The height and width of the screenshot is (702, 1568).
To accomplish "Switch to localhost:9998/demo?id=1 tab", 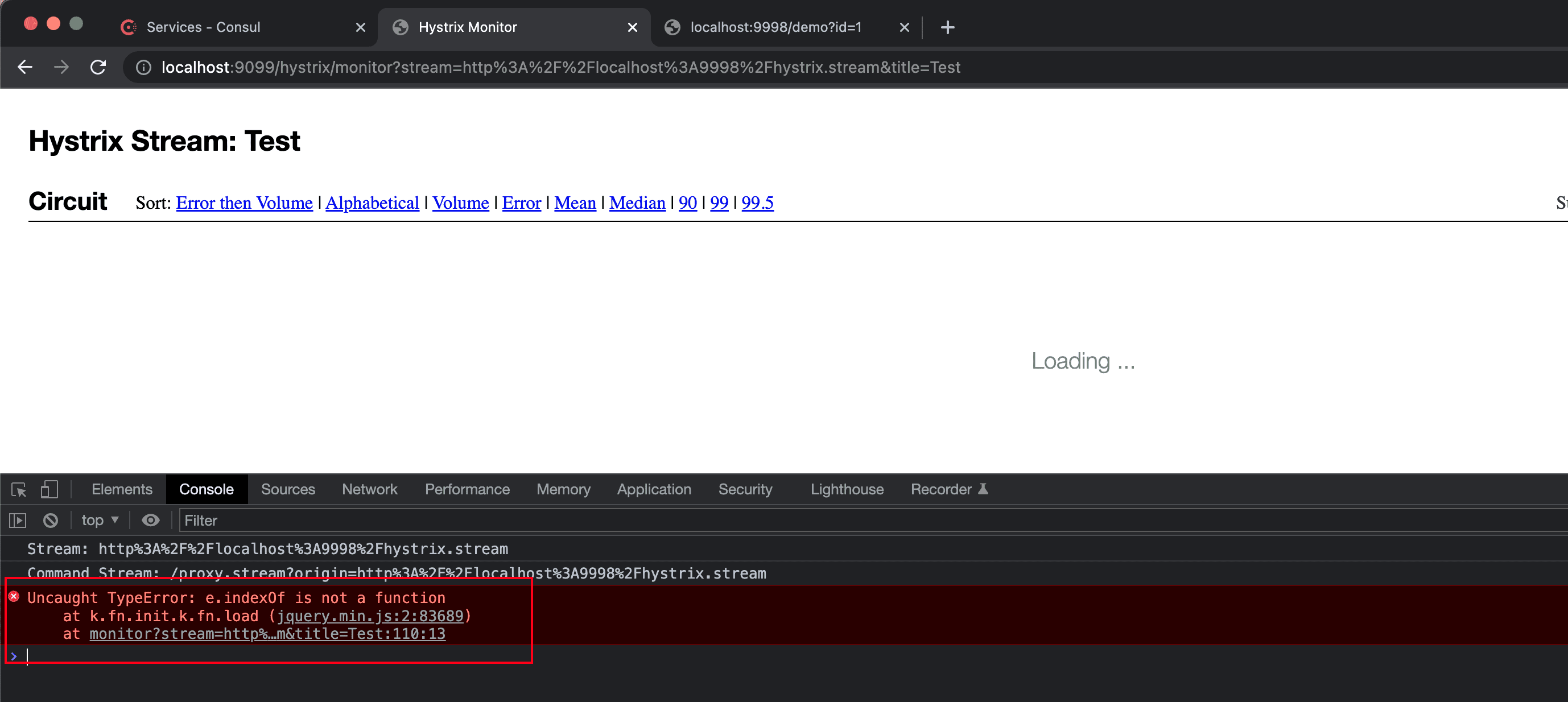I will tap(785, 27).
